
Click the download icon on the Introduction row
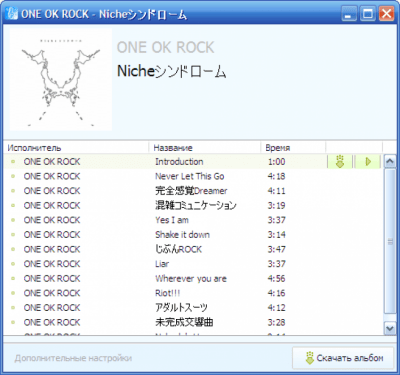point(340,162)
